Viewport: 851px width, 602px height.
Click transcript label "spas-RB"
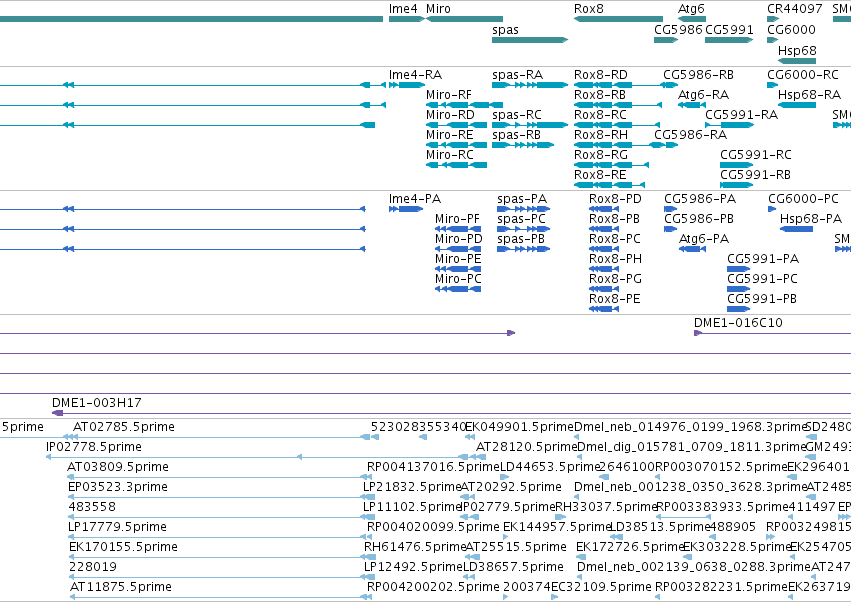click(516, 135)
